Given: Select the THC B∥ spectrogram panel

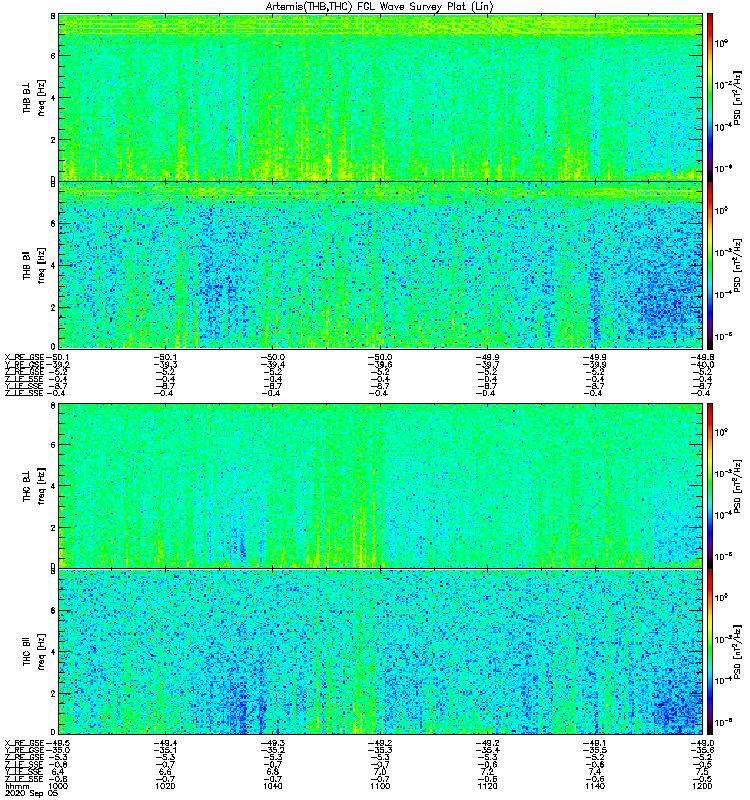Looking at the screenshot, I should 381,652.
